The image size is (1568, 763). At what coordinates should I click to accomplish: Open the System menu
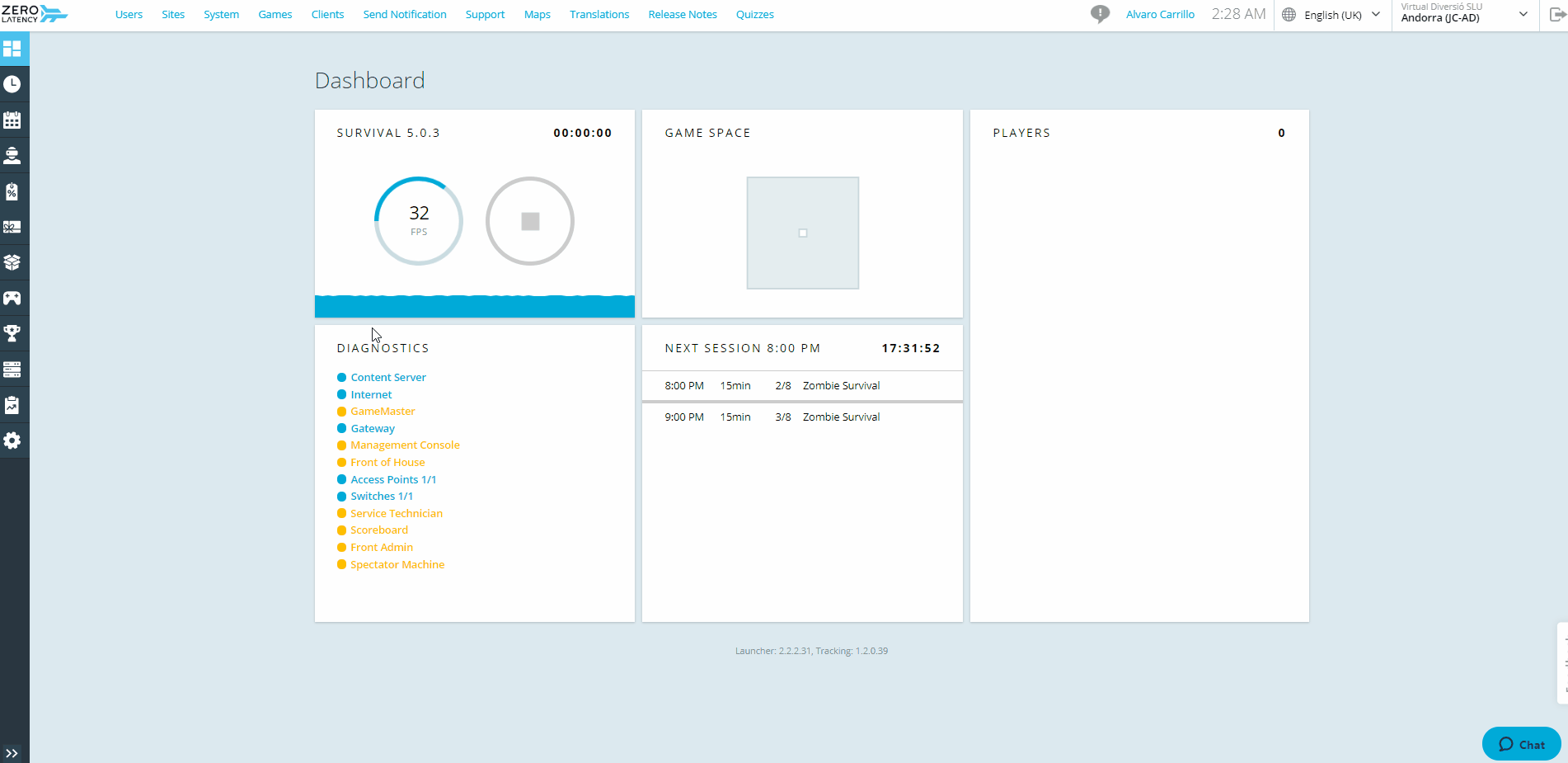point(222,15)
